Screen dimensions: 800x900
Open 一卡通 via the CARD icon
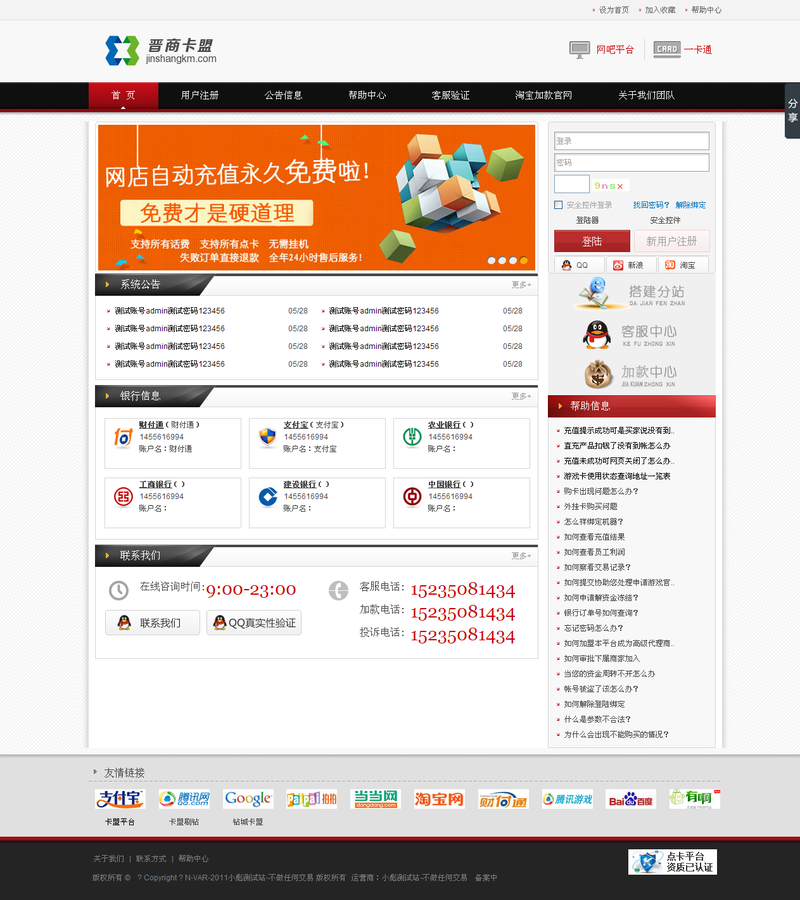[666, 47]
